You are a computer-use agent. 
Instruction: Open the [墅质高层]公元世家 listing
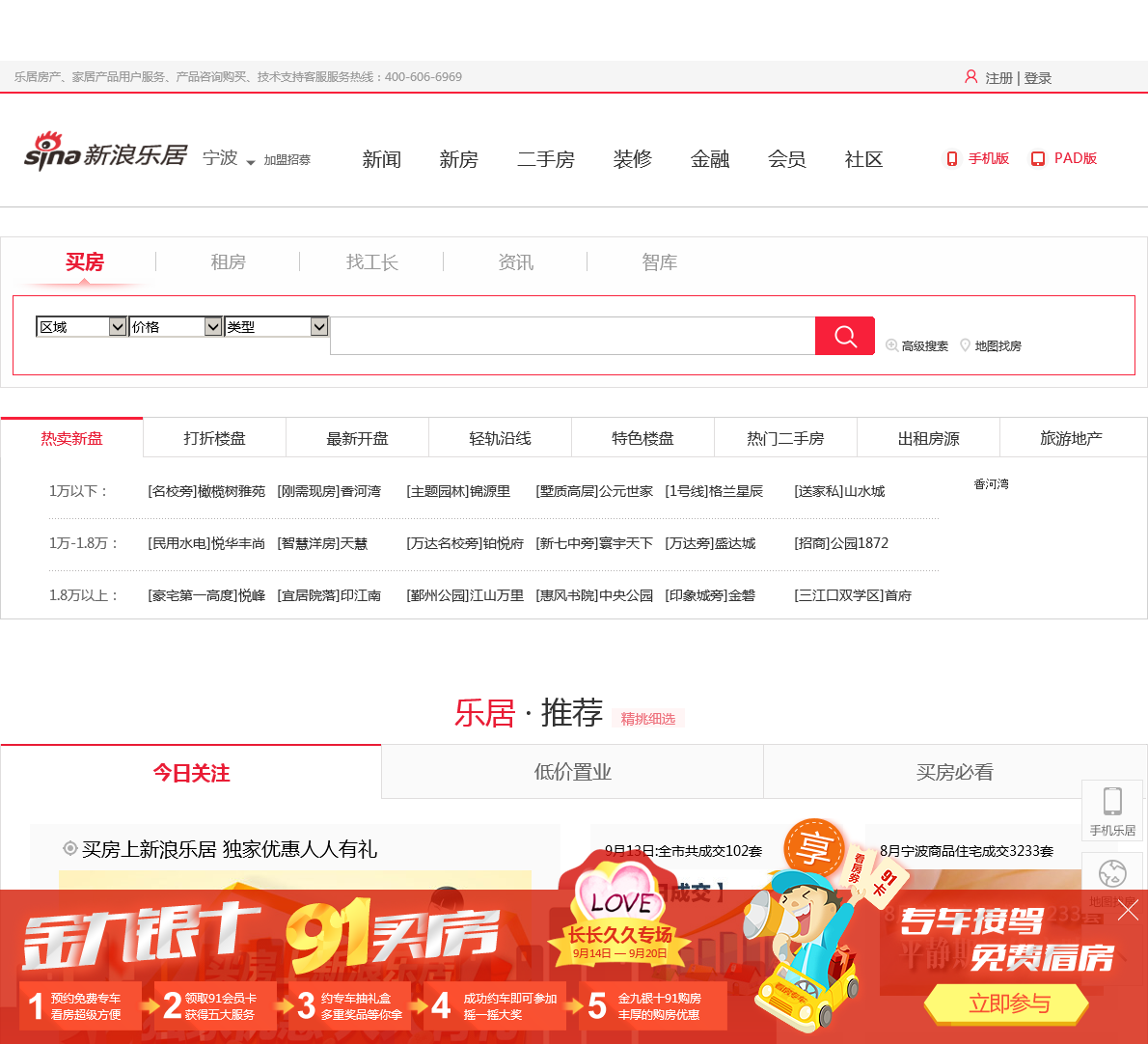594,491
